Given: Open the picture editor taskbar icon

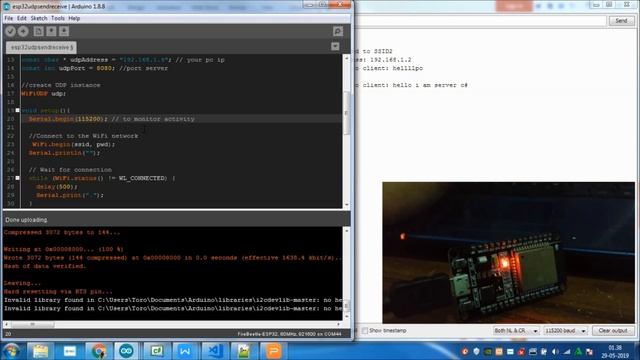Looking at the screenshot, I should point(243,351).
